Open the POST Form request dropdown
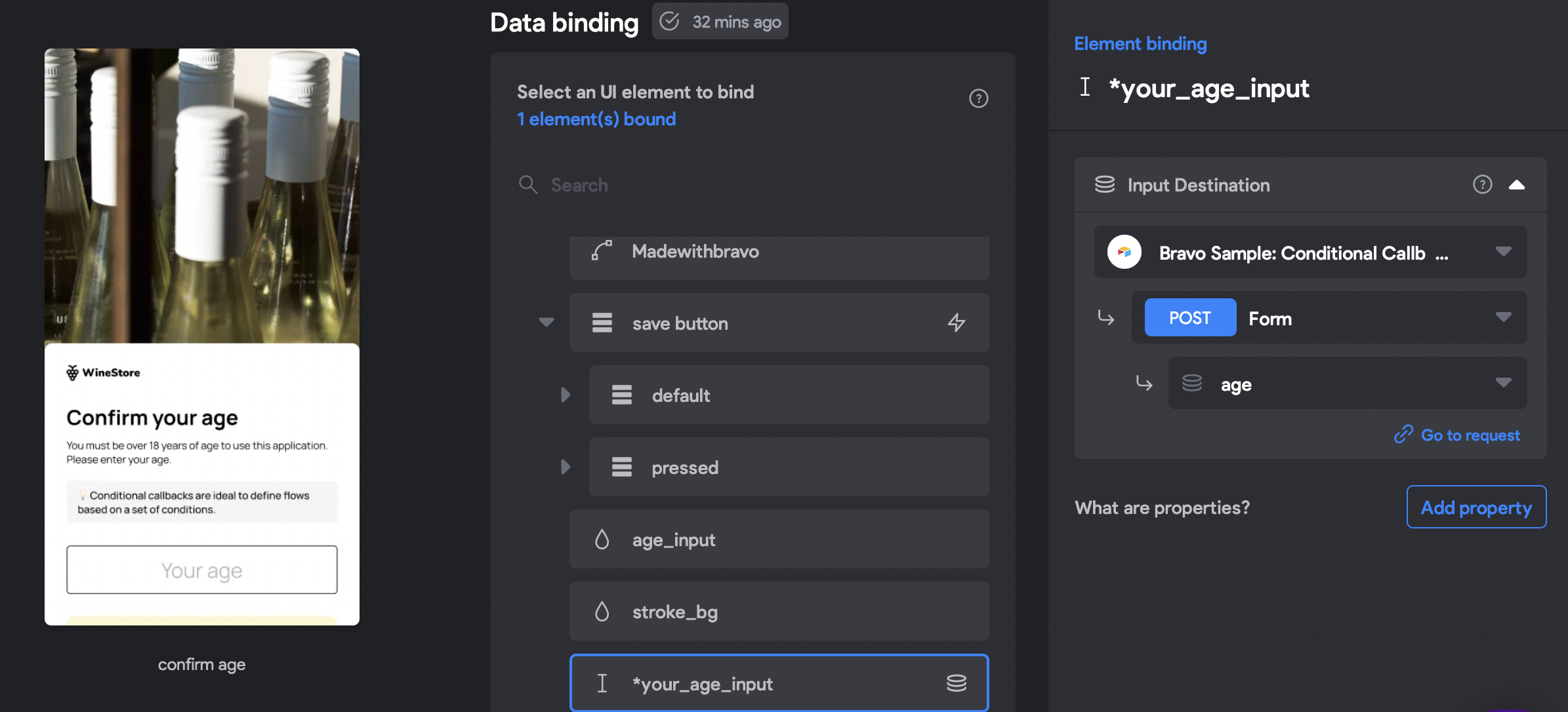The width and height of the screenshot is (1568, 712). 1503,317
